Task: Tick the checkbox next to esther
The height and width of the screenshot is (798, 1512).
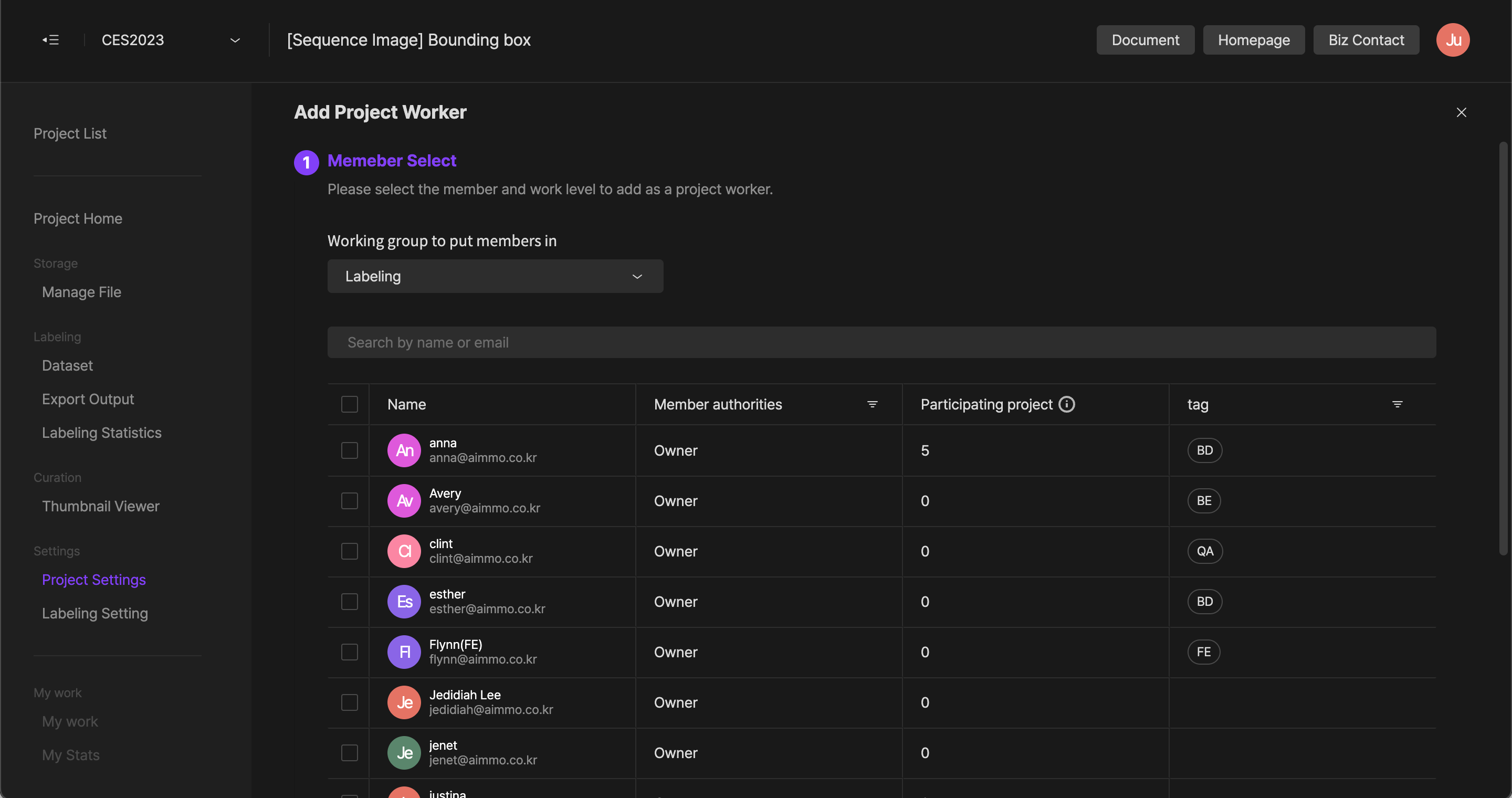Action: pyautogui.click(x=349, y=602)
